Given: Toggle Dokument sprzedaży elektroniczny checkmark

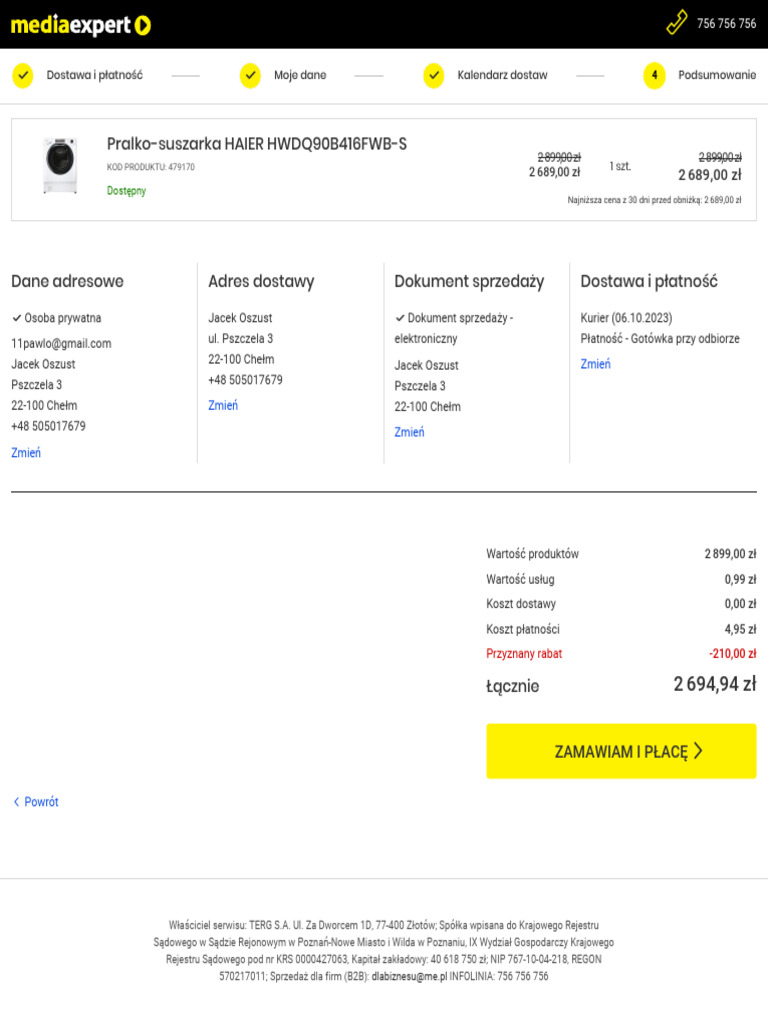Looking at the screenshot, I should pos(400,318).
